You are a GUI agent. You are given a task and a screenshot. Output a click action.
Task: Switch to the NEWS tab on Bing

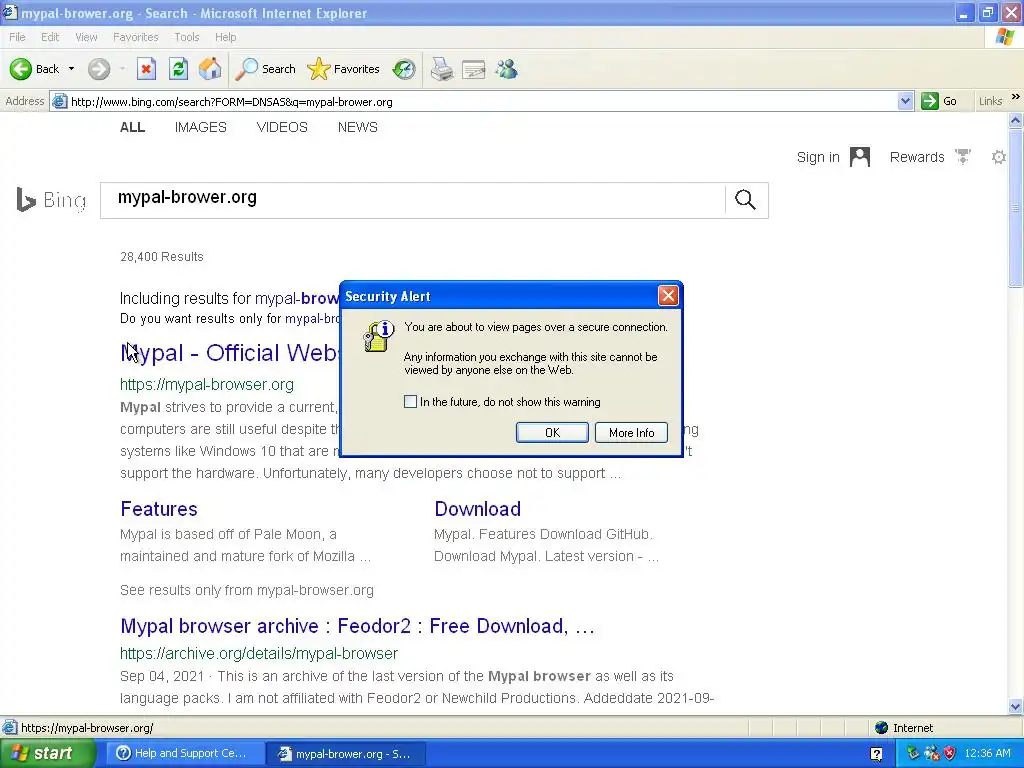[x=358, y=127]
